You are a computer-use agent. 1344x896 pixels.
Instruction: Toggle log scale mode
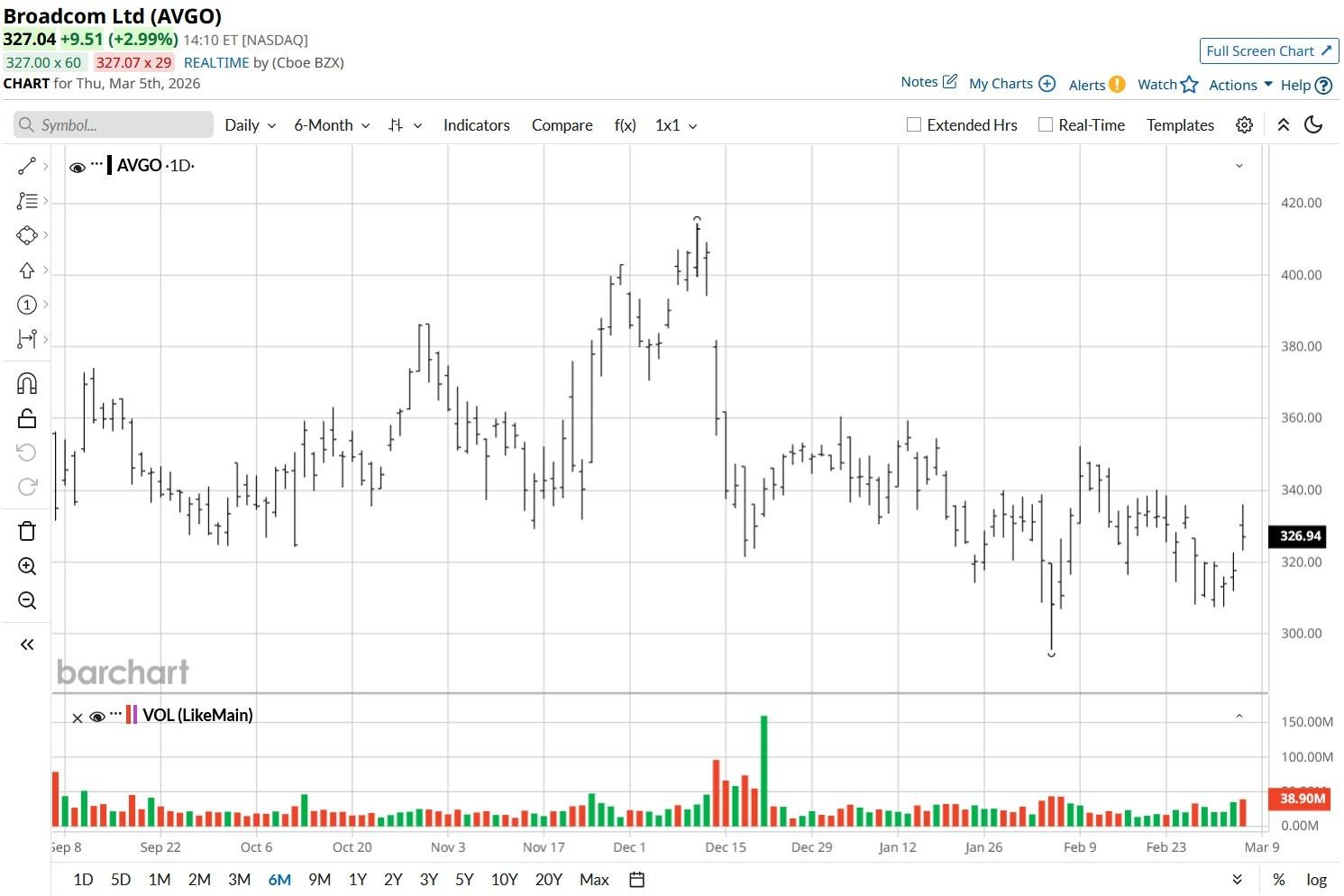click(1317, 880)
